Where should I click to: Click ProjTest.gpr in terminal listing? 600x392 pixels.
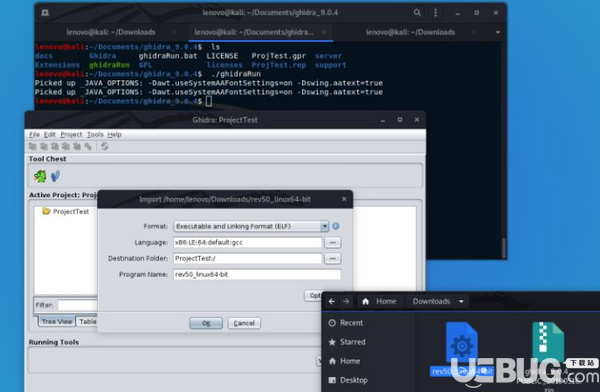pos(279,56)
